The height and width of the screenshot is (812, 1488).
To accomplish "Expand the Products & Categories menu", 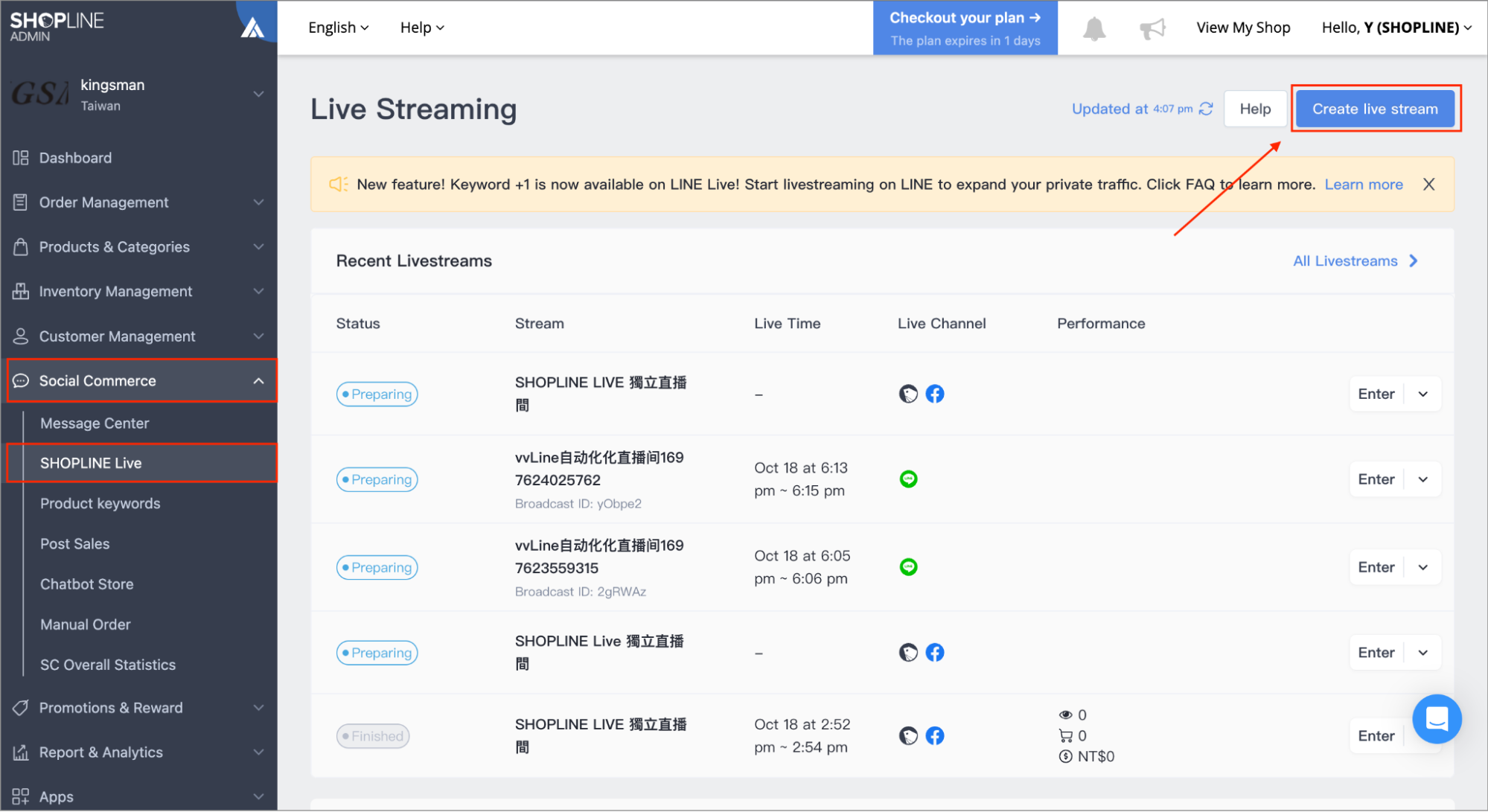I will [x=258, y=247].
